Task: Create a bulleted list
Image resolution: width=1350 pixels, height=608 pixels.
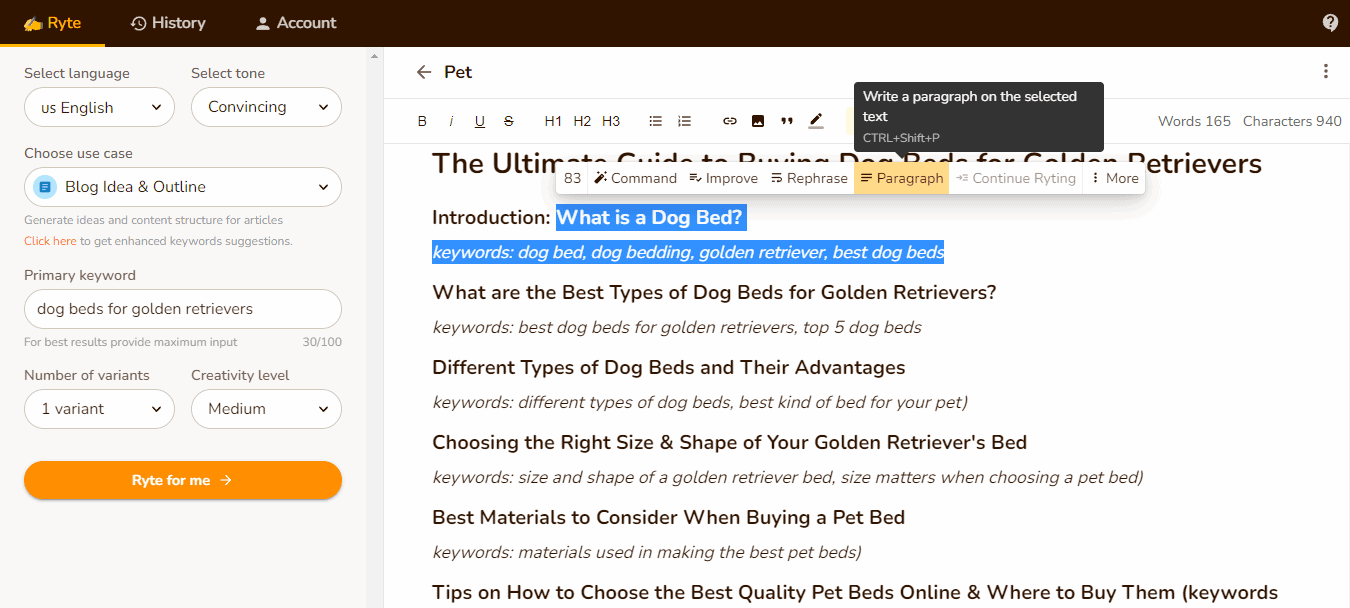Action: [655, 120]
